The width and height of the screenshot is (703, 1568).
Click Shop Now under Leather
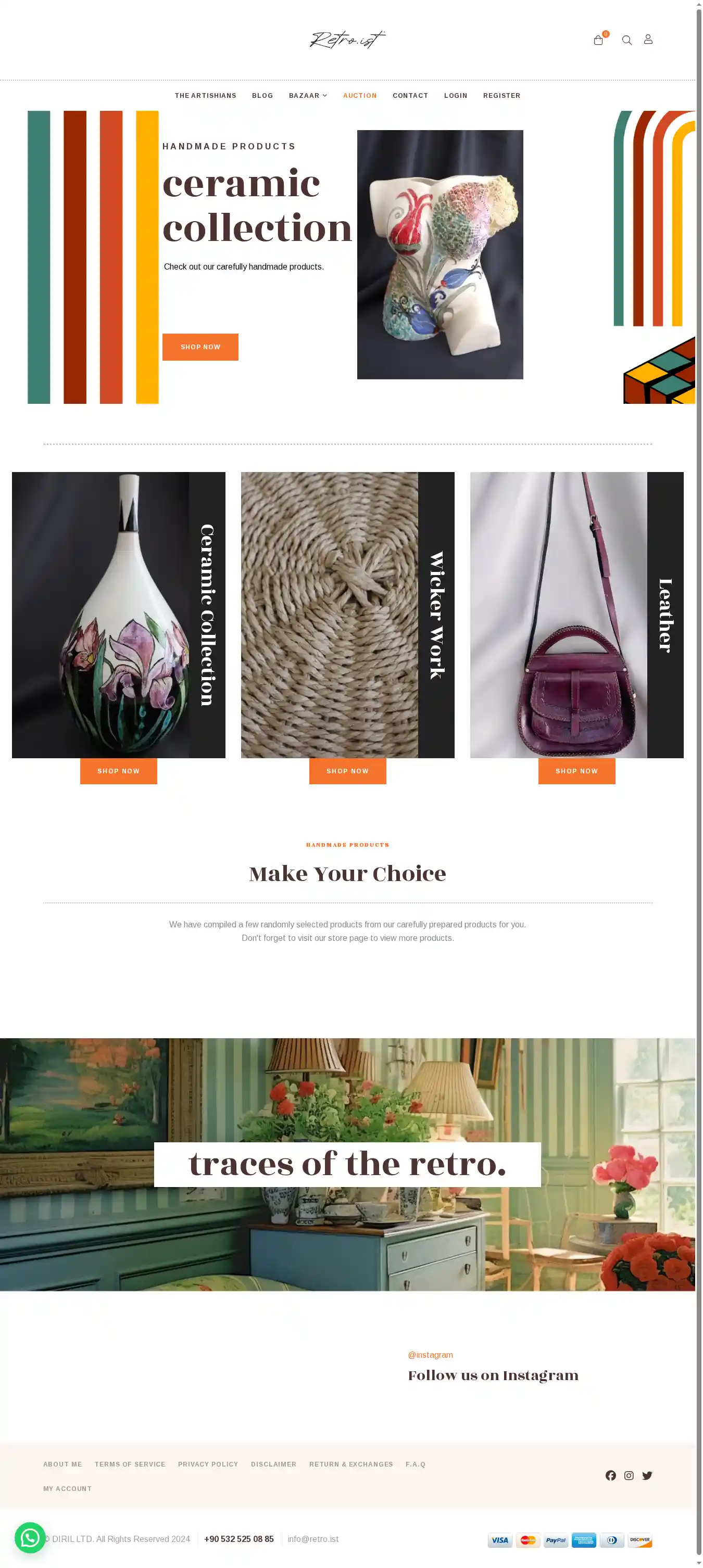tap(576, 771)
